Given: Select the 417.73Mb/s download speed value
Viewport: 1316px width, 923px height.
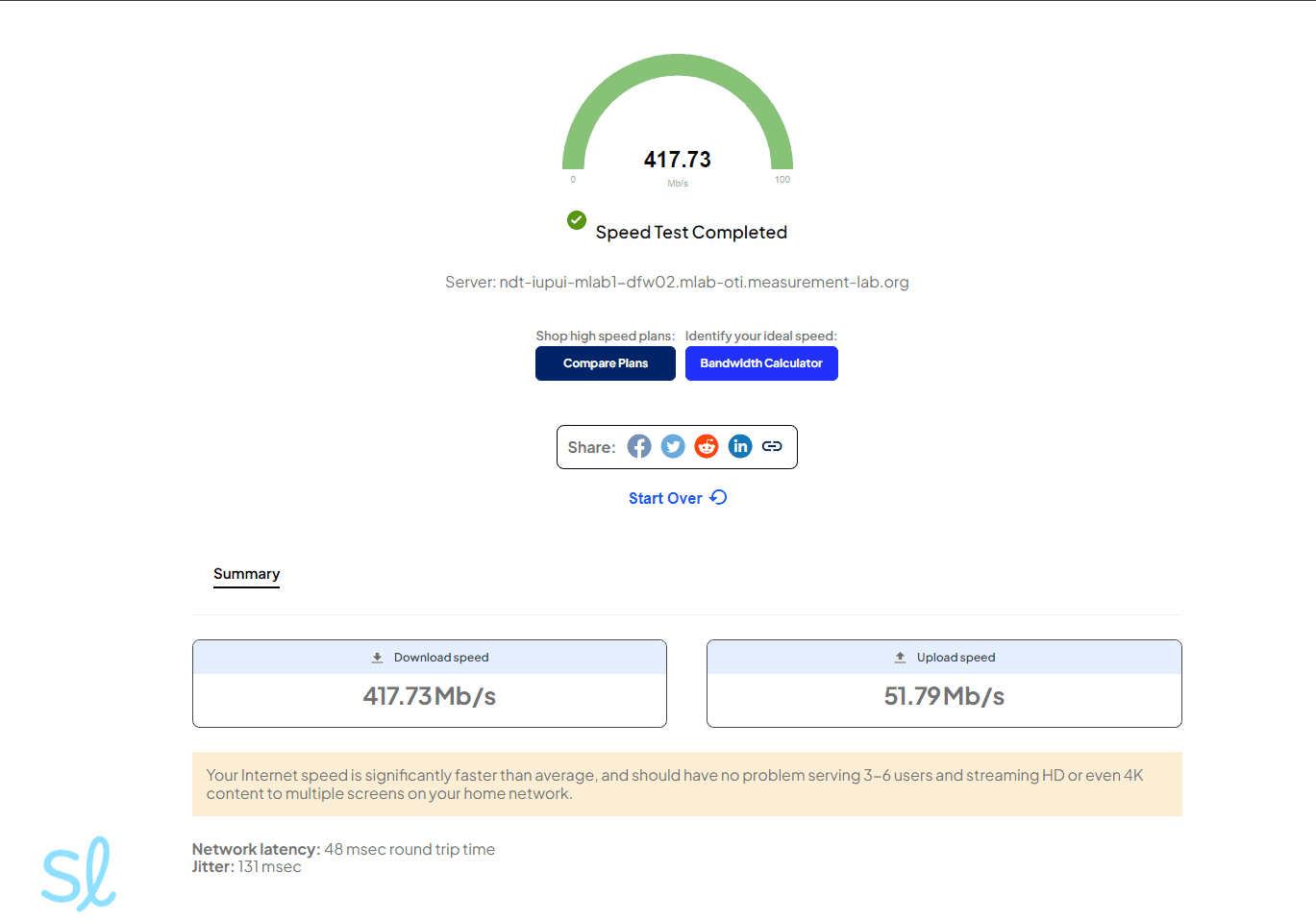Looking at the screenshot, I should coord(430,696).
